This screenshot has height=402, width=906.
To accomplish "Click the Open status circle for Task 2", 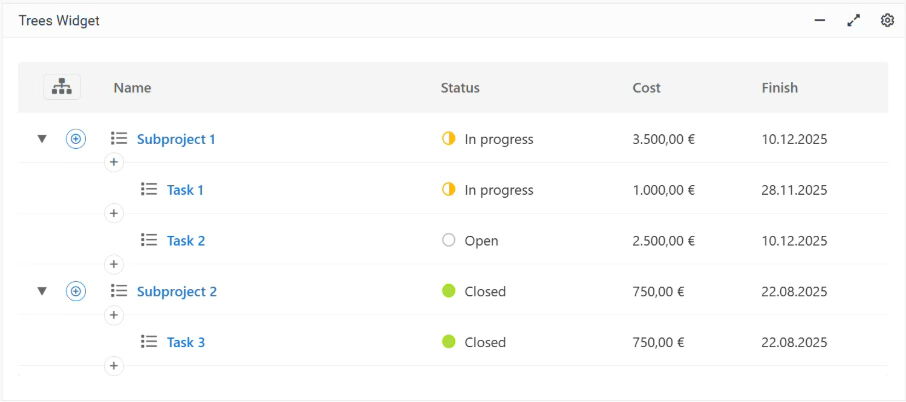I will pos(448,240).
